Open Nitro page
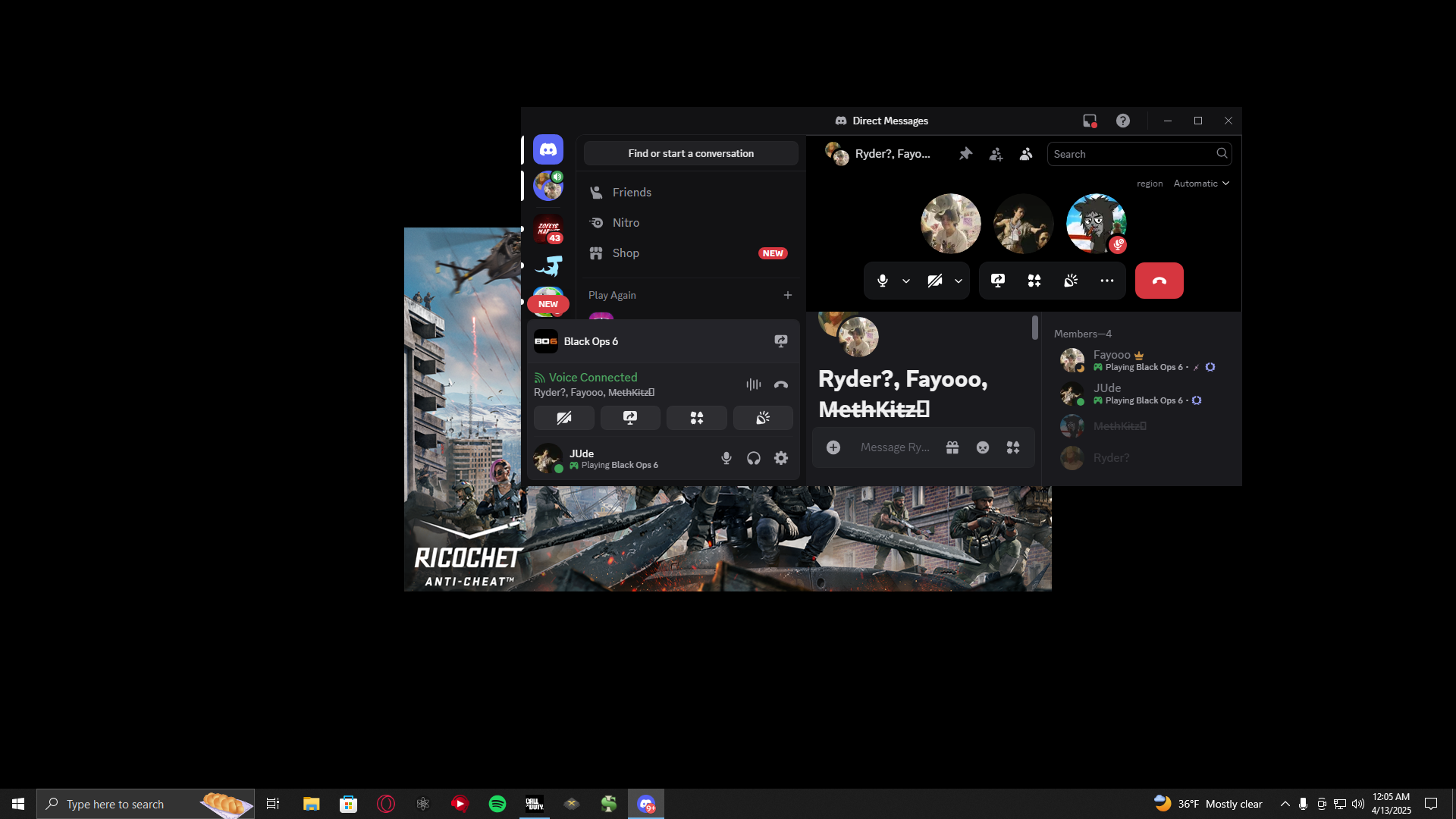1456x819 pixels. 691,223
